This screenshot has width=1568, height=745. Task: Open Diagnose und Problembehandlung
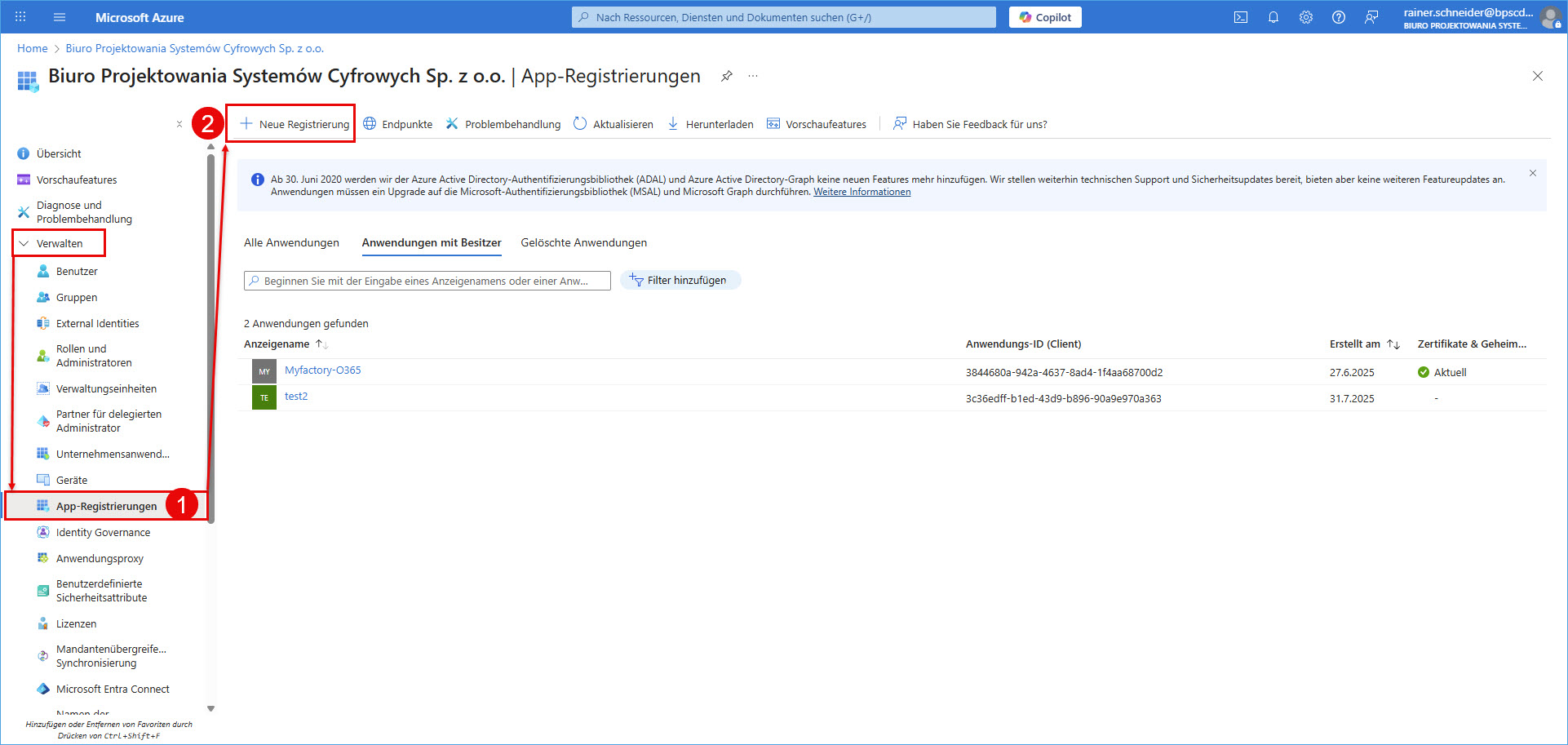pos(84,212)
